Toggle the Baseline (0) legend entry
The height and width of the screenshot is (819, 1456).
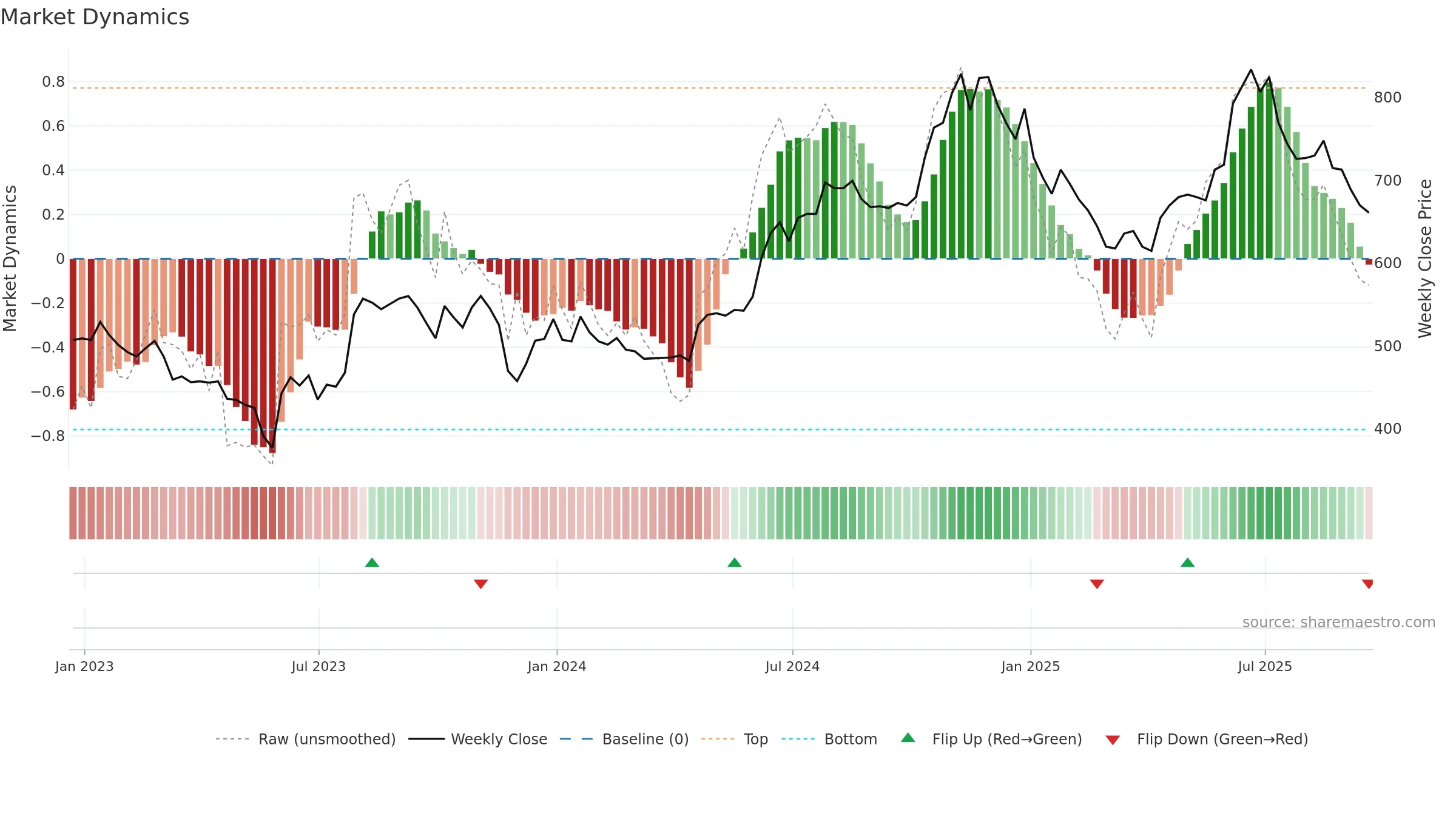pyautogui.click(x=624, y=739)
